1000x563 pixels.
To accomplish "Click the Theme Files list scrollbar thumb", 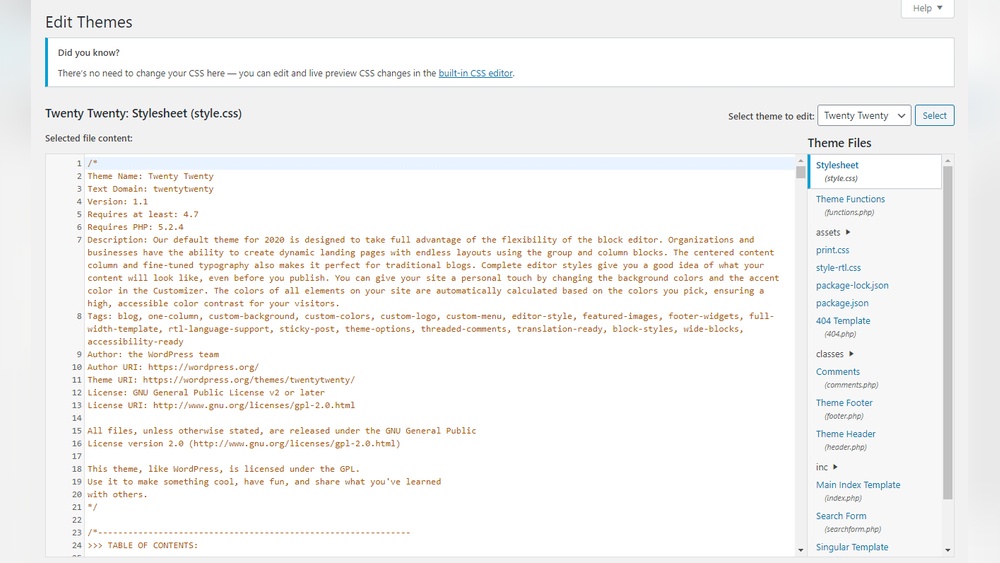I will [948, 332].
